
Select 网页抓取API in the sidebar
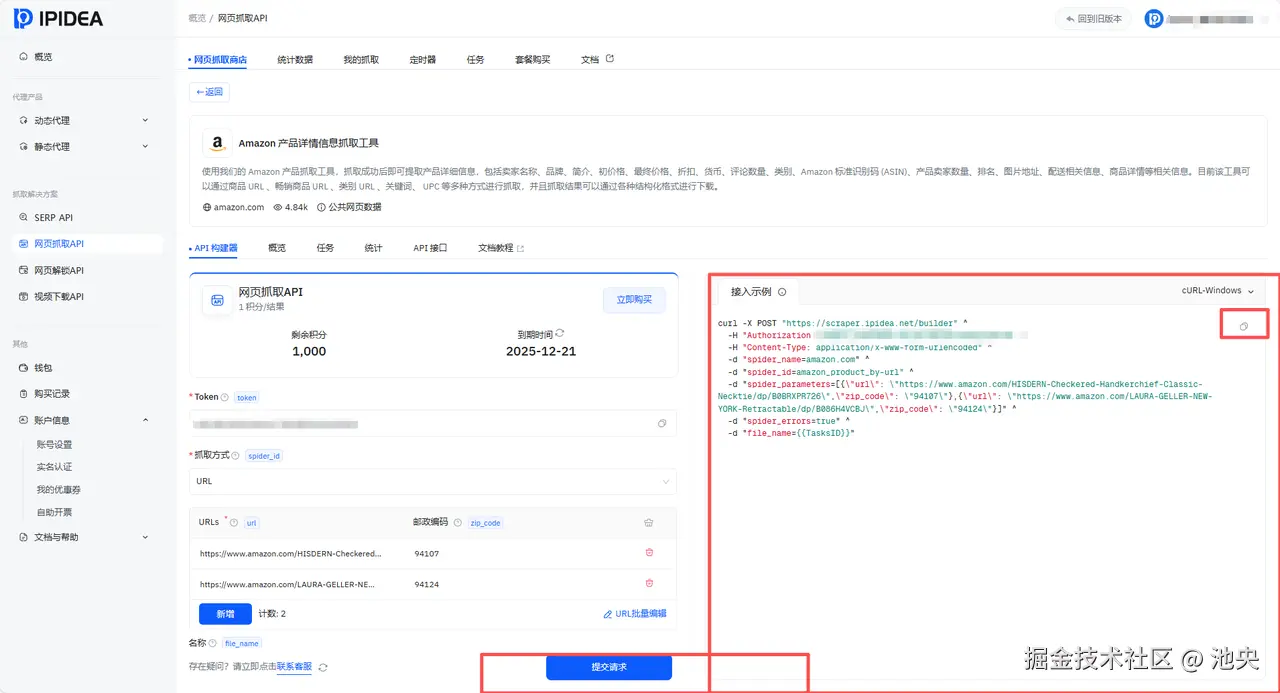pyautogui.click(x=87, y=243)
